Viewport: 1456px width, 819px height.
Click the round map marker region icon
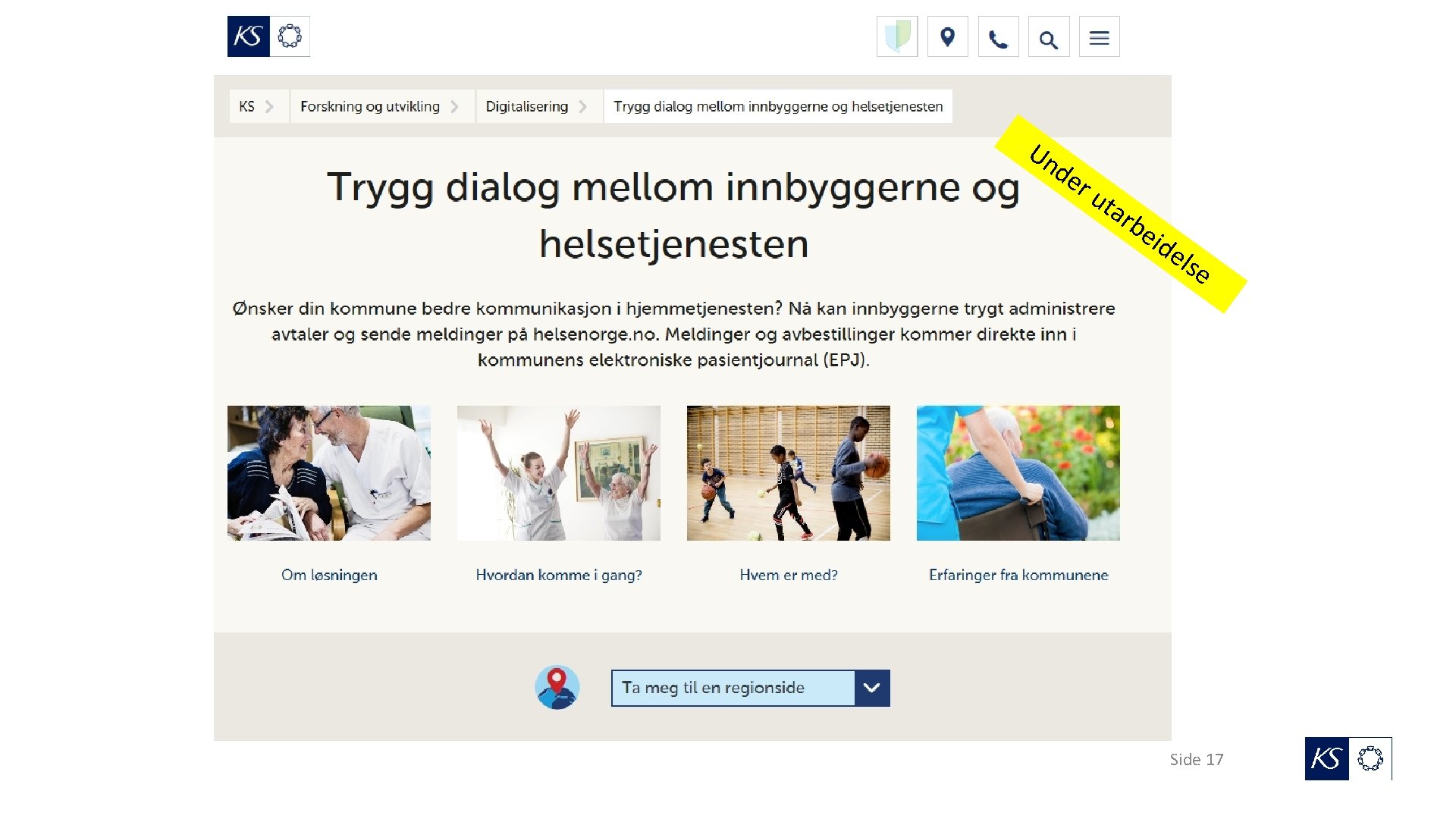(x=557, y=687)
